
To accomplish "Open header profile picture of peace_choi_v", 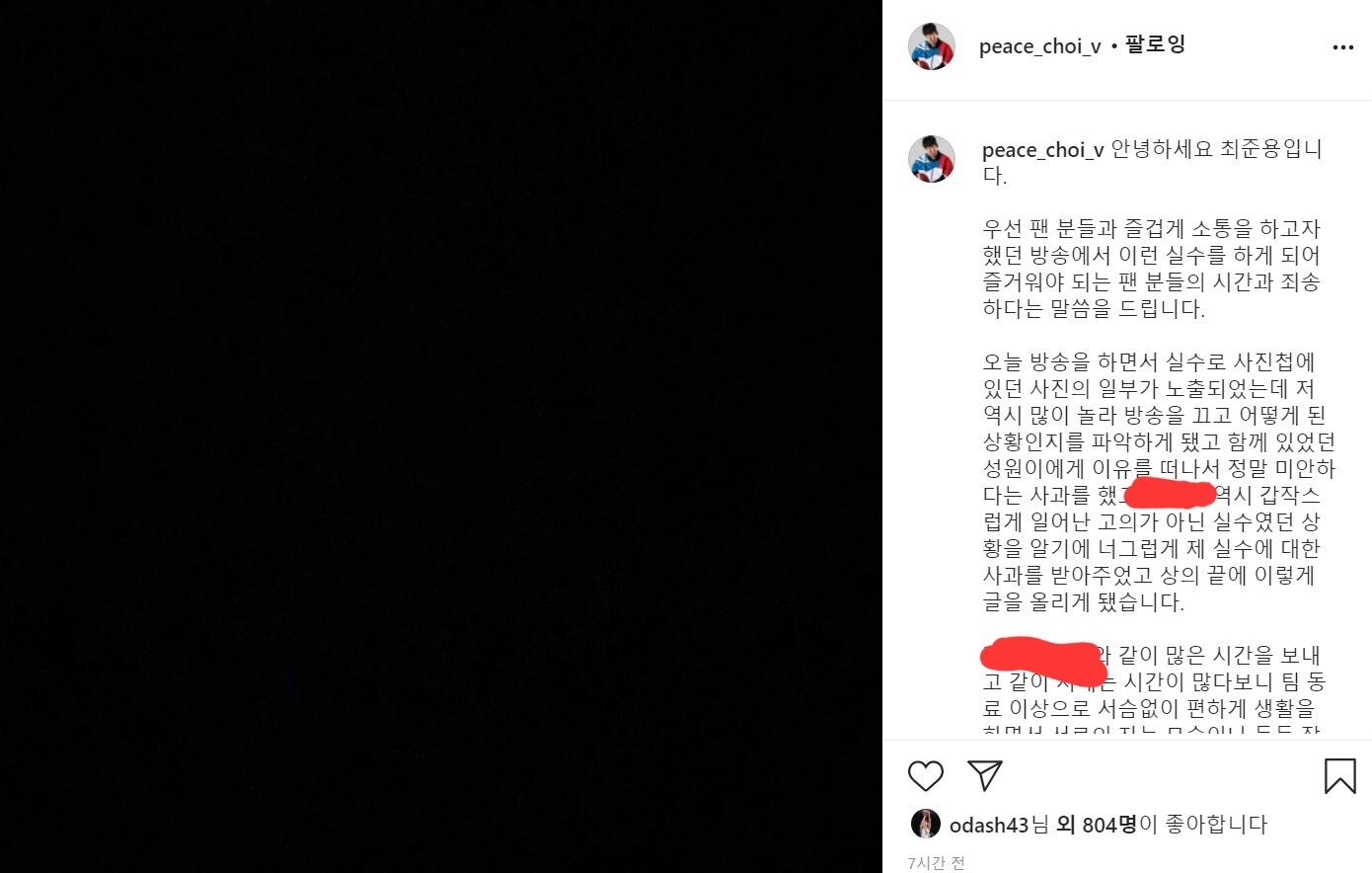I will coord(932,46).
